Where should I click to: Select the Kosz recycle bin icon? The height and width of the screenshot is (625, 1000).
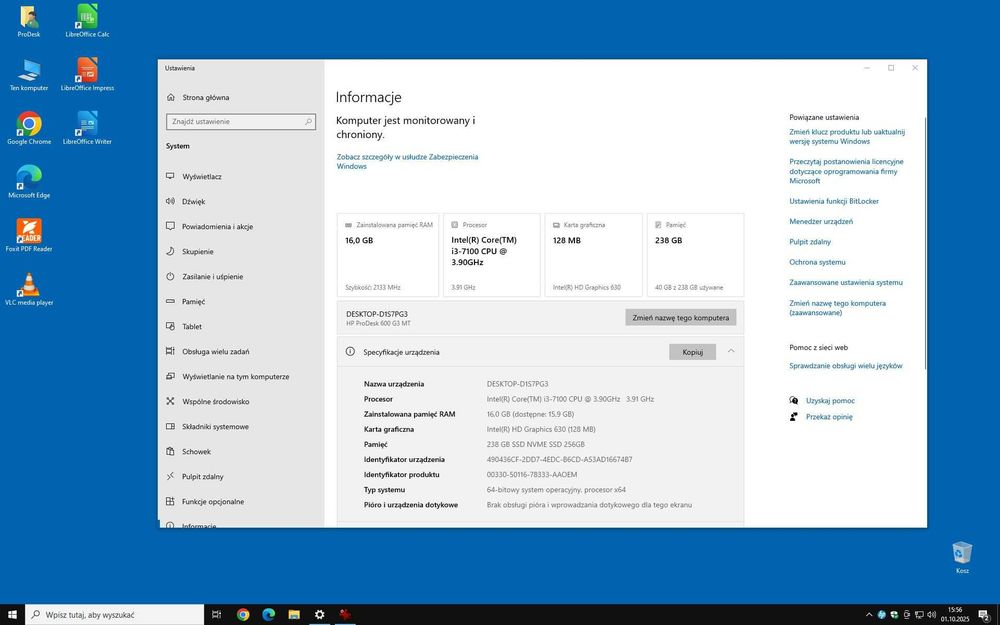pos(962,557)
